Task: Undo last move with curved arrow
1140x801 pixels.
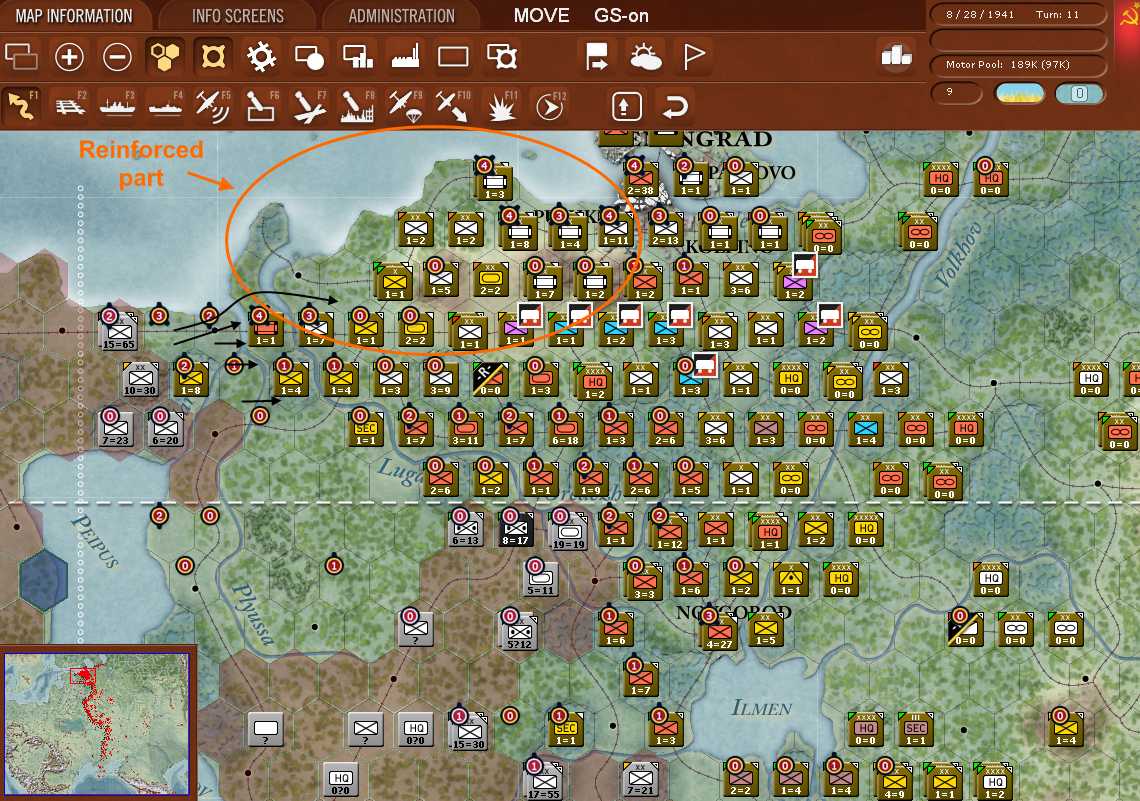Action: tap(675, 107)
